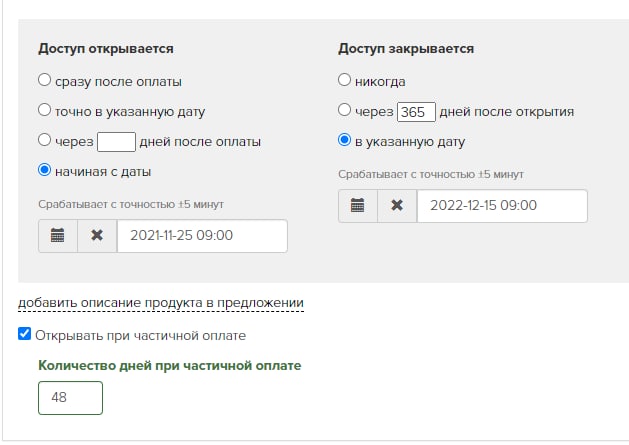The width and height of the screenshot is (629, 445).
Task: Toggle 'Открывать при частичной оплате' checkbox
Action: click(24, 333)
